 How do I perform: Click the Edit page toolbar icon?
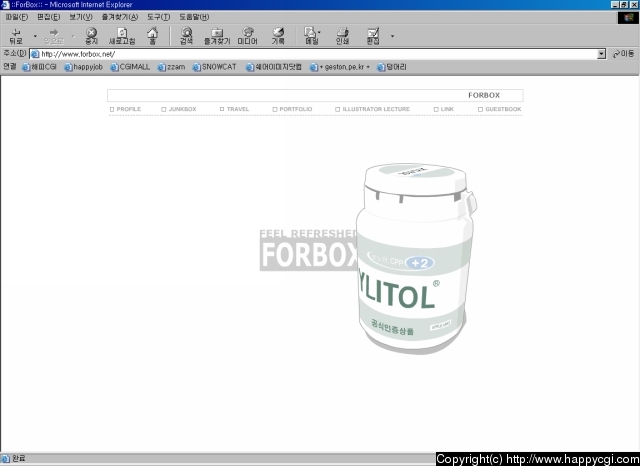[x=373, y=36]
